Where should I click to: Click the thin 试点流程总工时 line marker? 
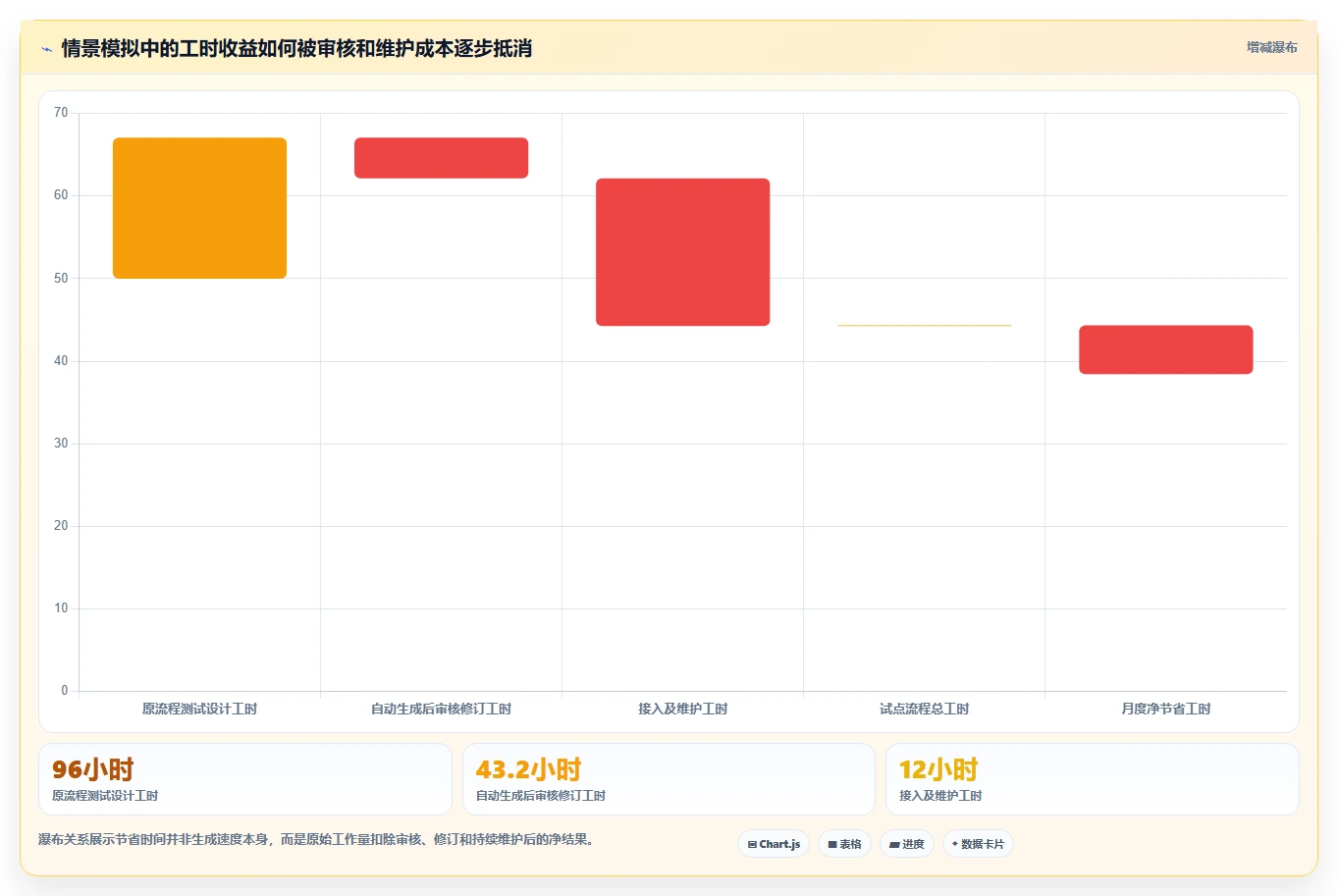click(x=924, y=325)
